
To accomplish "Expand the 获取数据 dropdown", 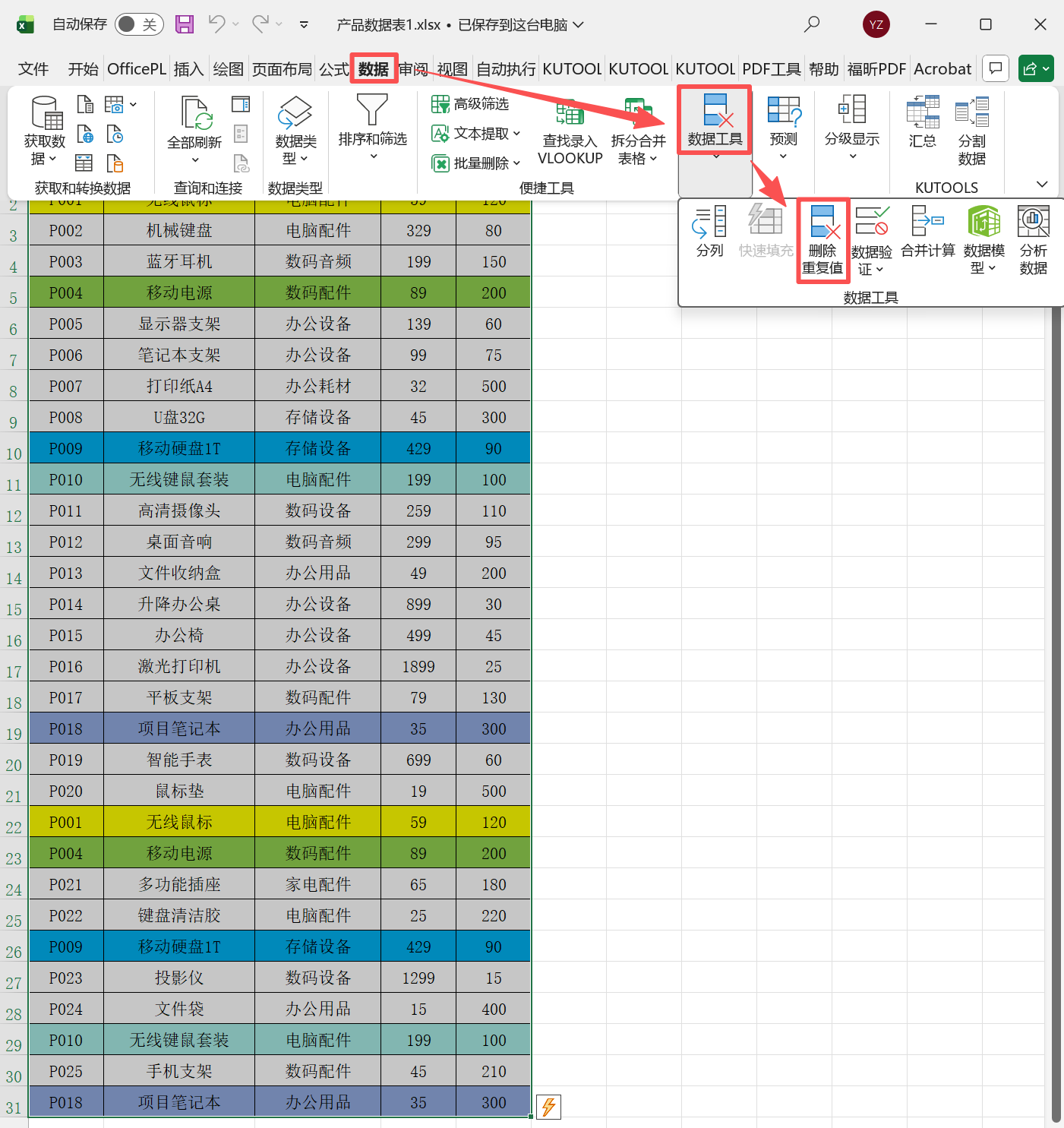I will tap(44, 133).
